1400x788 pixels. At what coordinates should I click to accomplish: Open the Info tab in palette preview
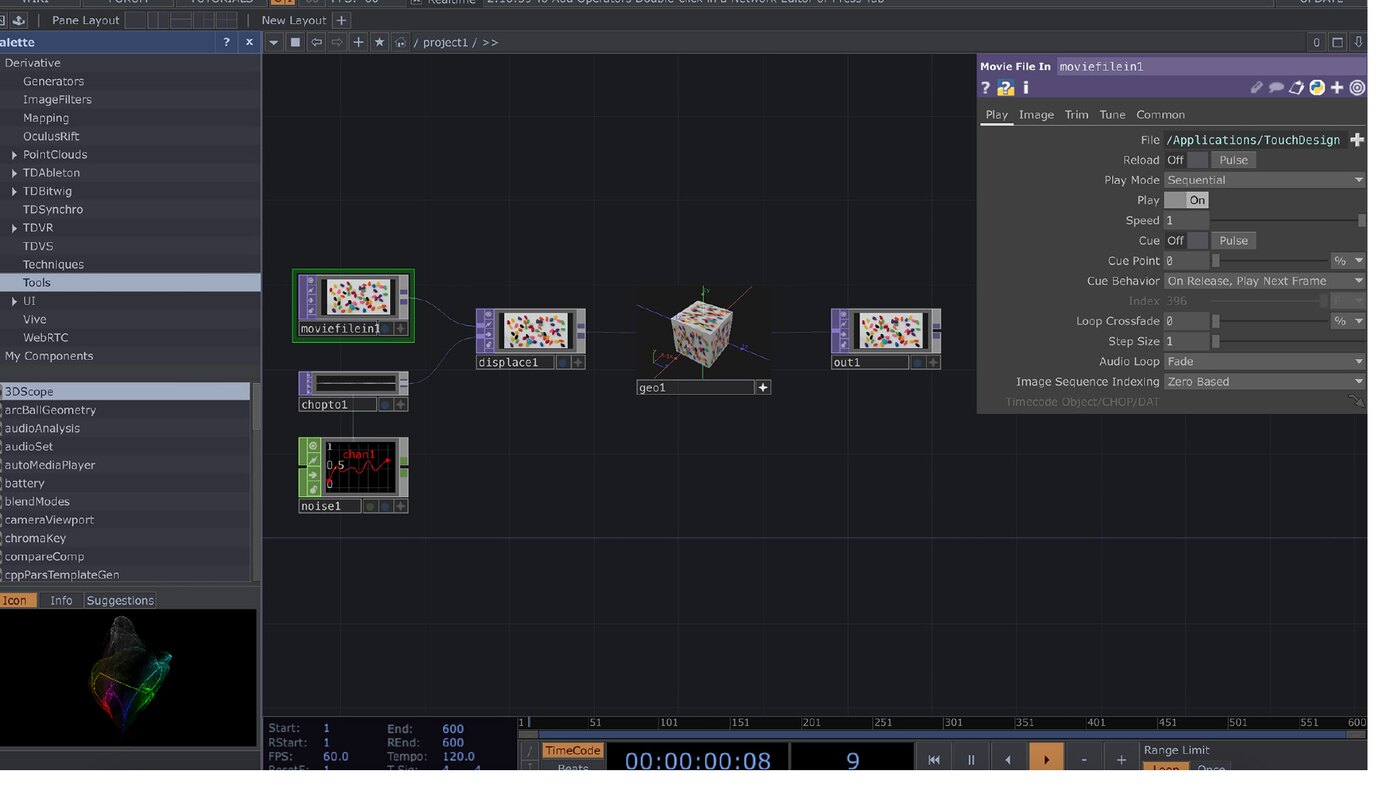(x=61, y=600)
